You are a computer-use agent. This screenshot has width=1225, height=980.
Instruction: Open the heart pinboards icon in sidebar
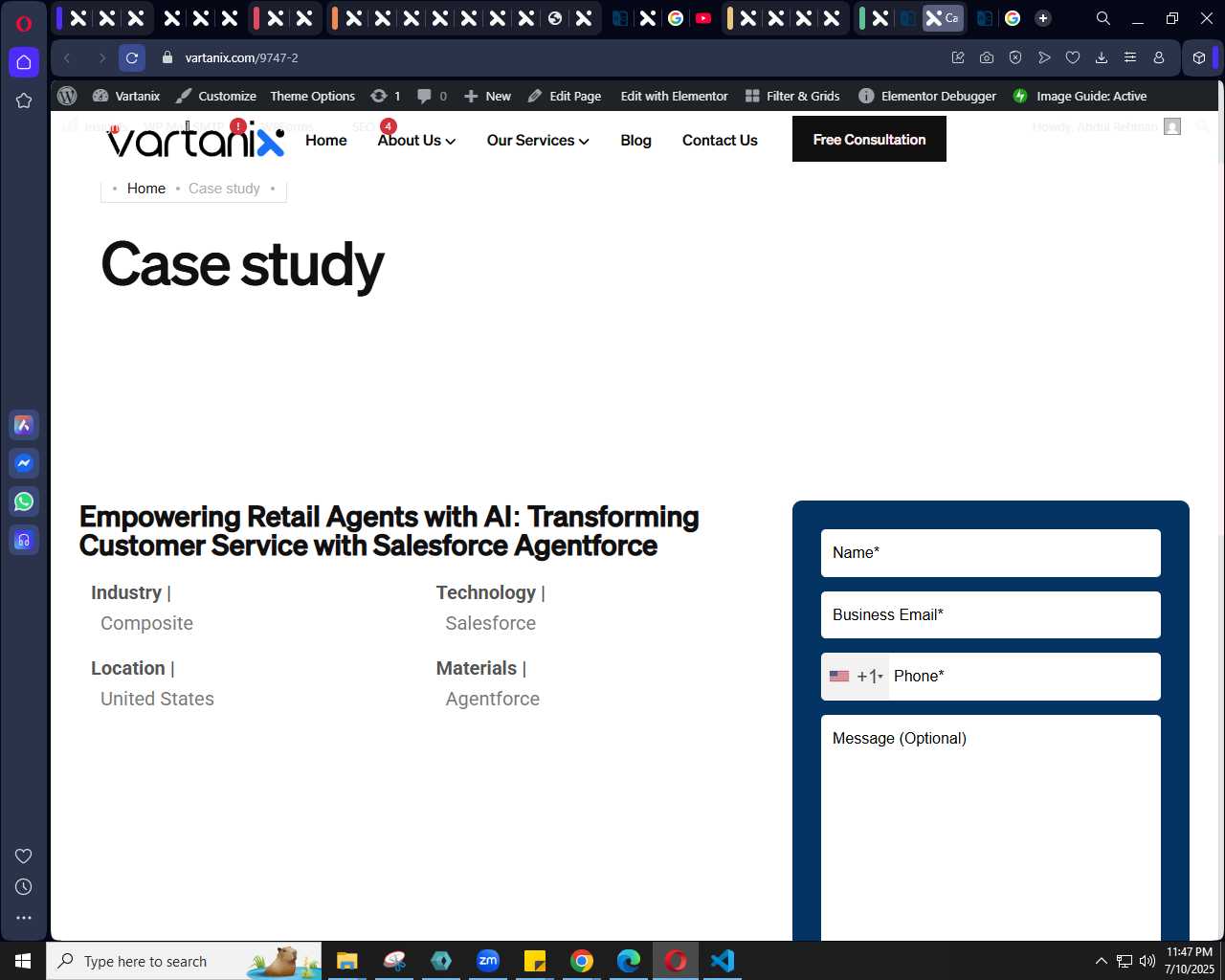24,856
